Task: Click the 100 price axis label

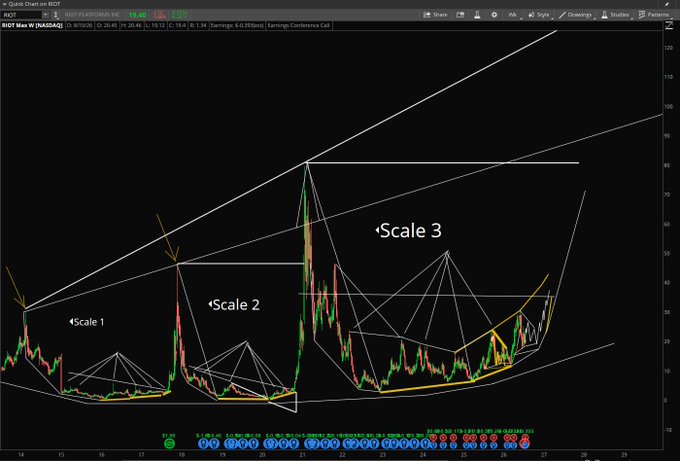Action: (668, 106)
